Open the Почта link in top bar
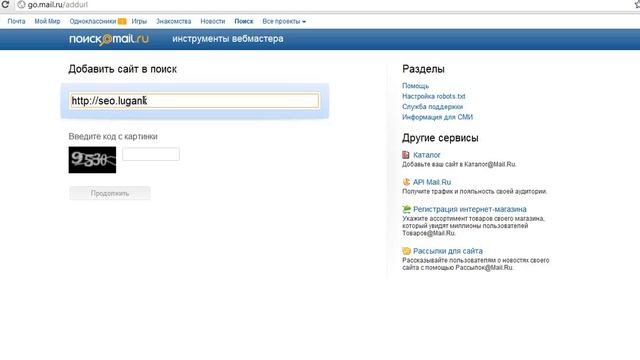 point(16,21)
